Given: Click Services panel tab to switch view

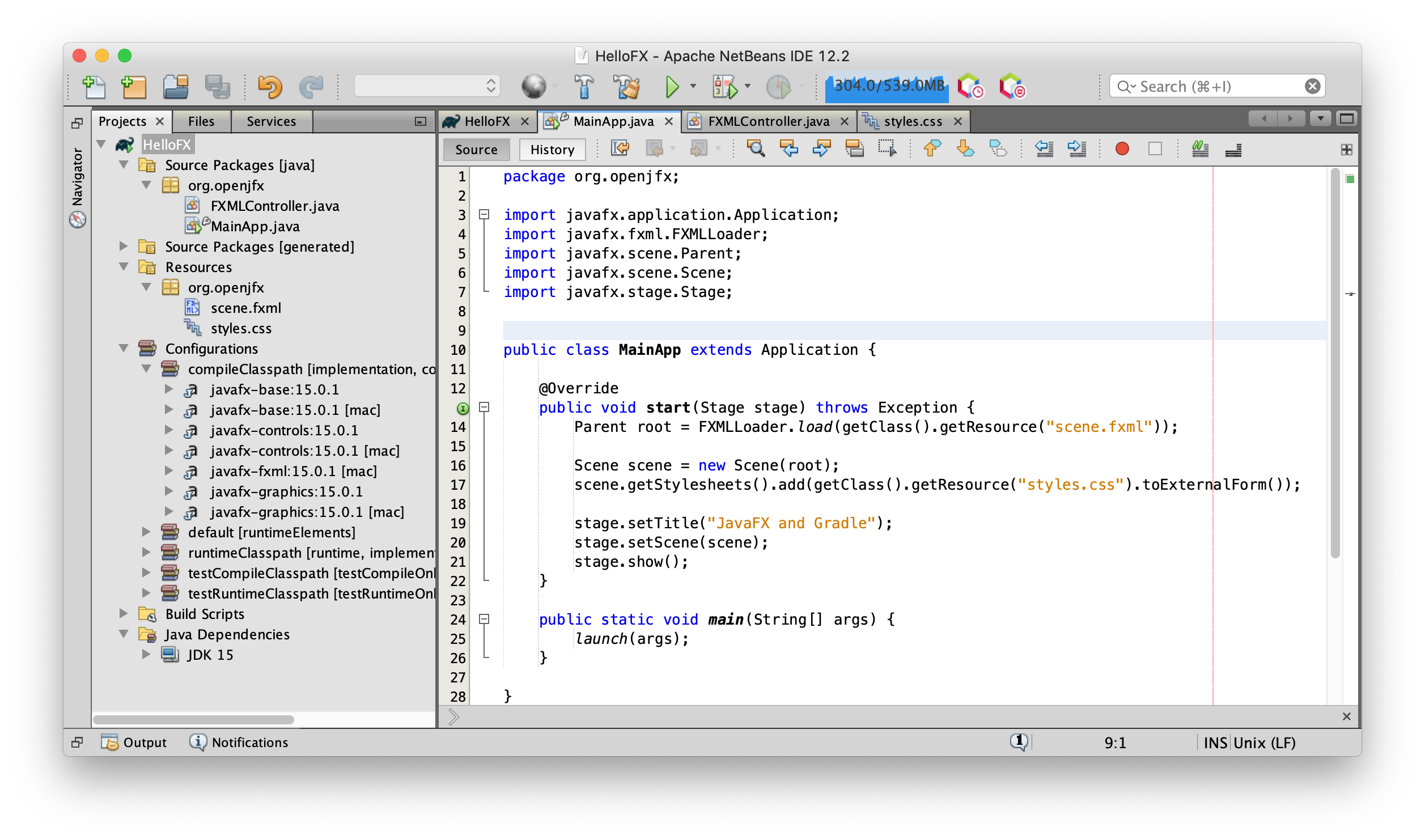Looking at the screenshot, I should coord(270,122).
